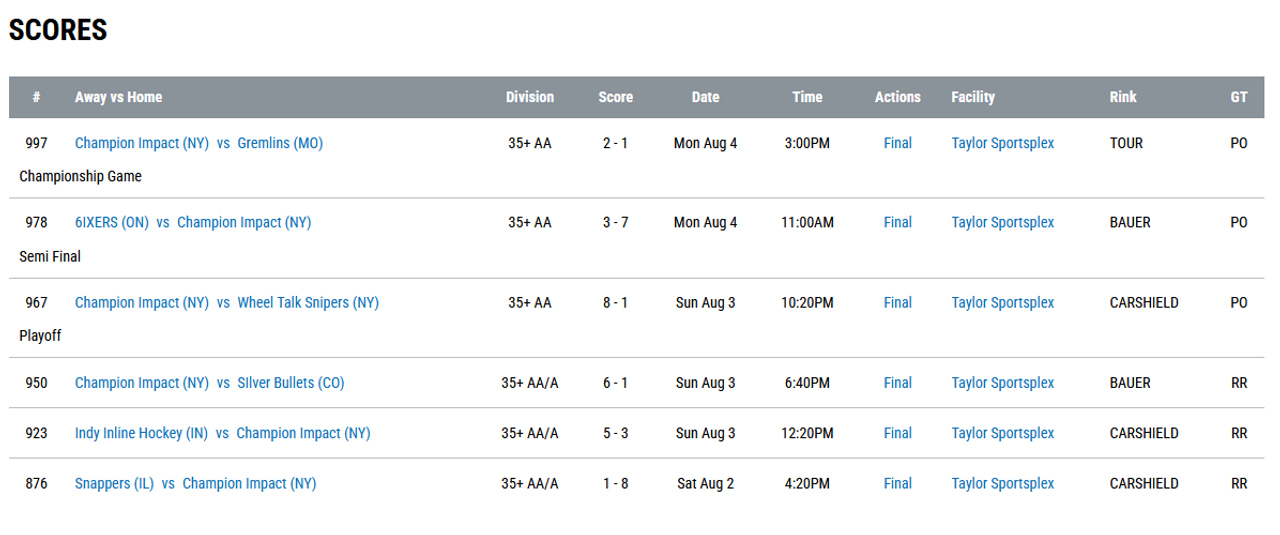Open Gremlins (MO) team link

point(280,143)
